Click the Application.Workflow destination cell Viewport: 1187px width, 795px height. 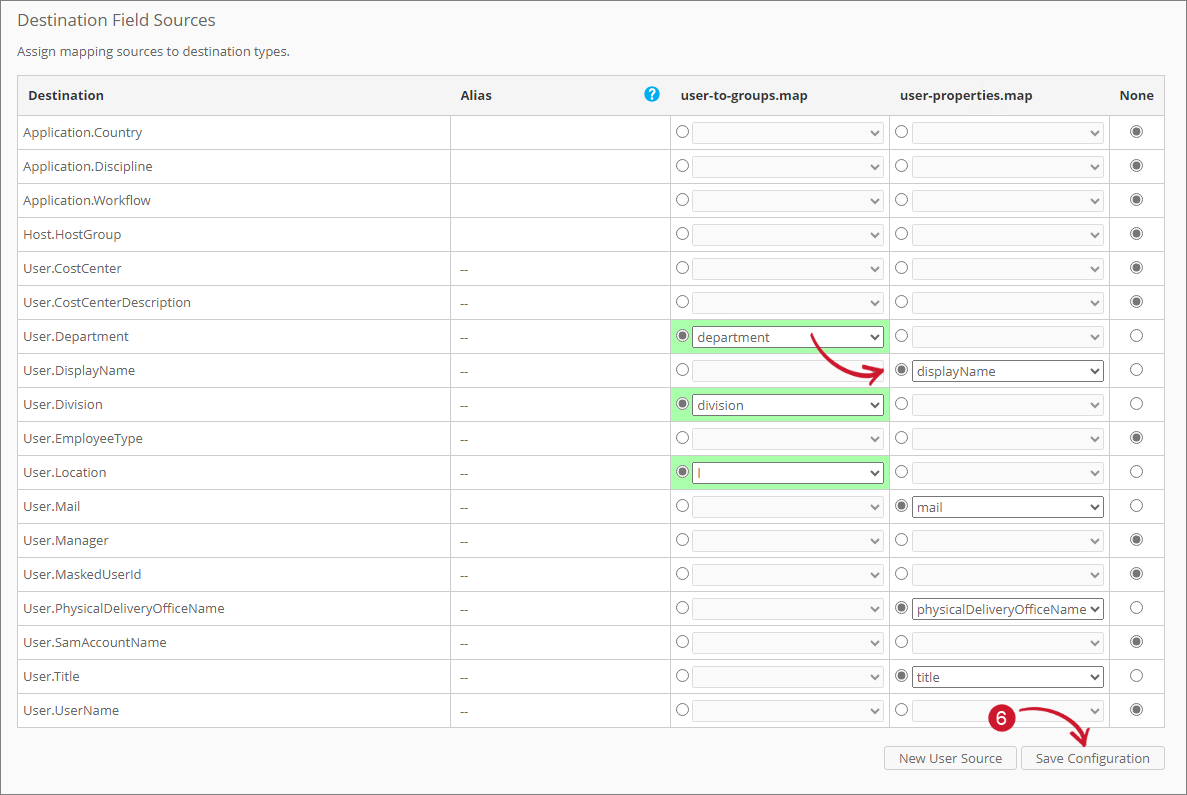pos(234,201)
